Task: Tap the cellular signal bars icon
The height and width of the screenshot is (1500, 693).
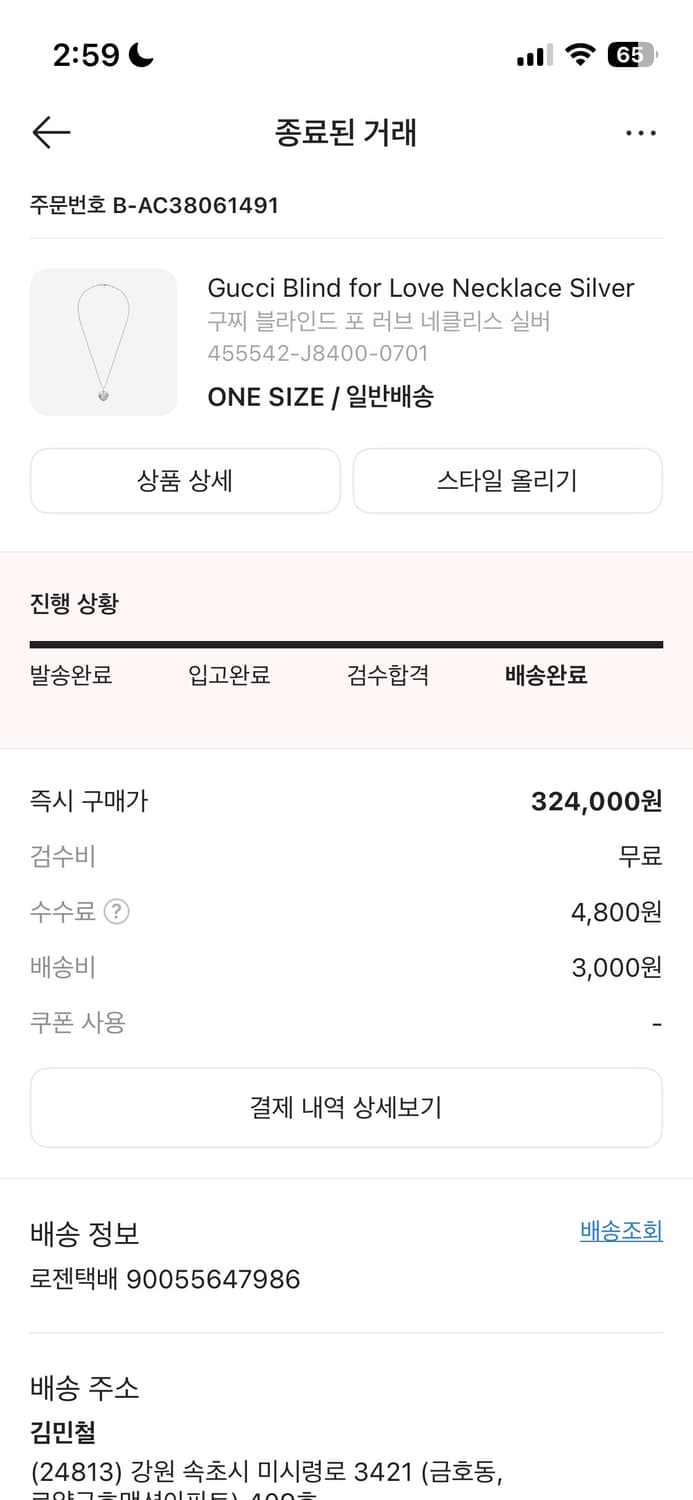Action: point(531,55)
